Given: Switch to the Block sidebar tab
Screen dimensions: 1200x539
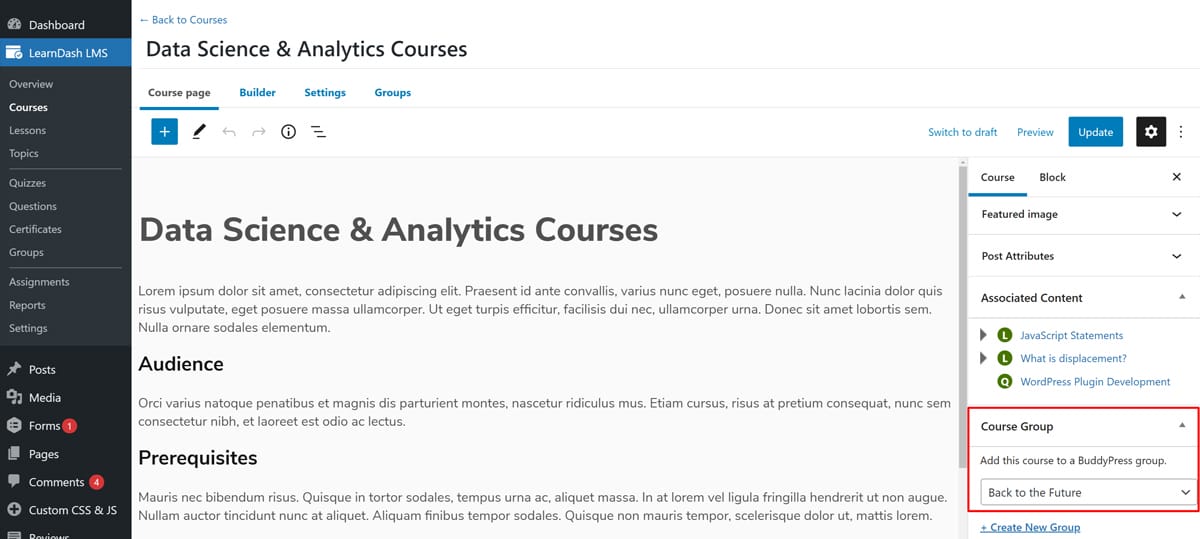Looking at the screenshot, I should coord(1052,177).
